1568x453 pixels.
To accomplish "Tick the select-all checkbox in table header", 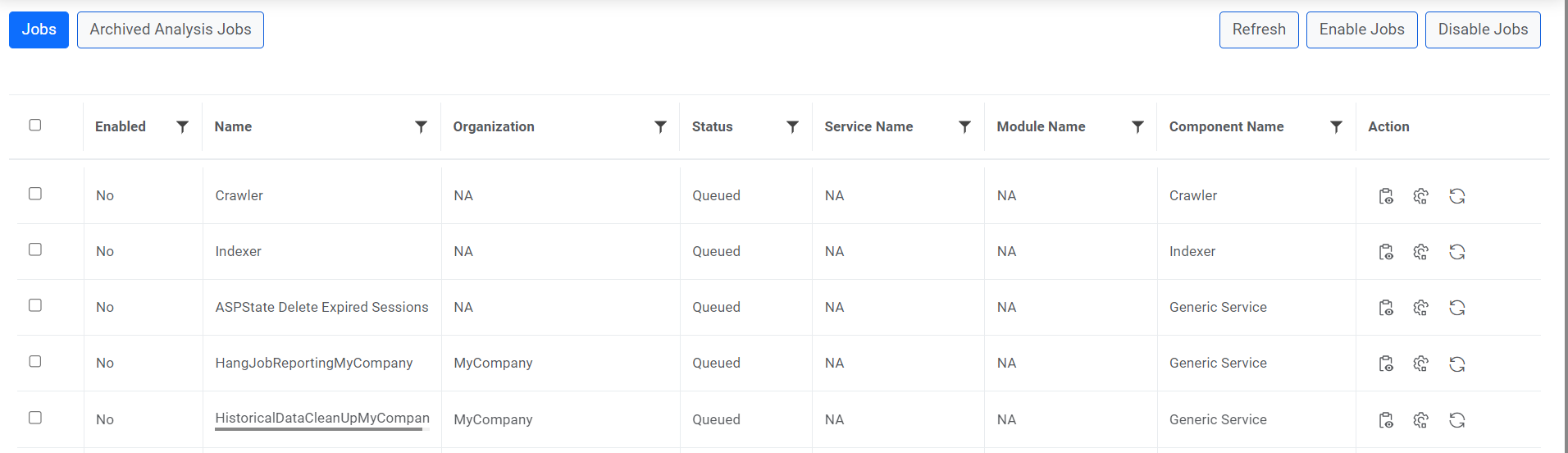I will [35, 125].
